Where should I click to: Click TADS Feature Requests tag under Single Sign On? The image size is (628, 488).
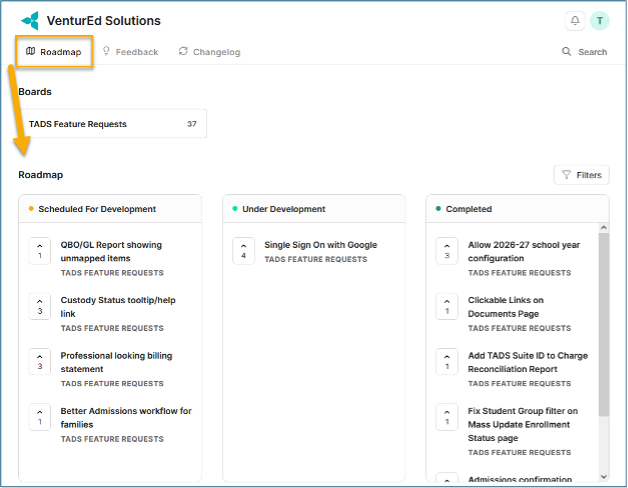coord(316,259)
